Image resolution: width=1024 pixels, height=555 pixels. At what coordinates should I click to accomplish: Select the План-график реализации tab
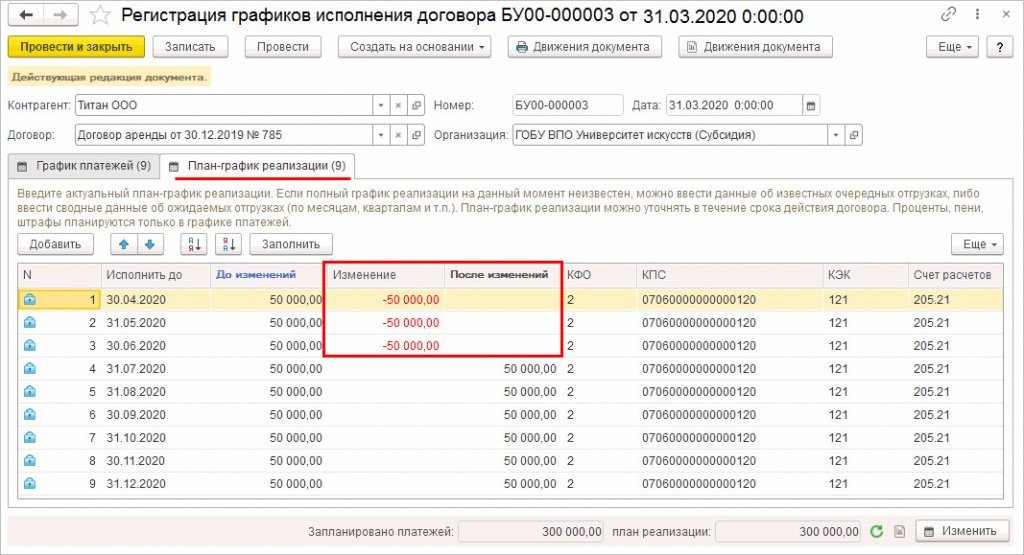point(258,165)
